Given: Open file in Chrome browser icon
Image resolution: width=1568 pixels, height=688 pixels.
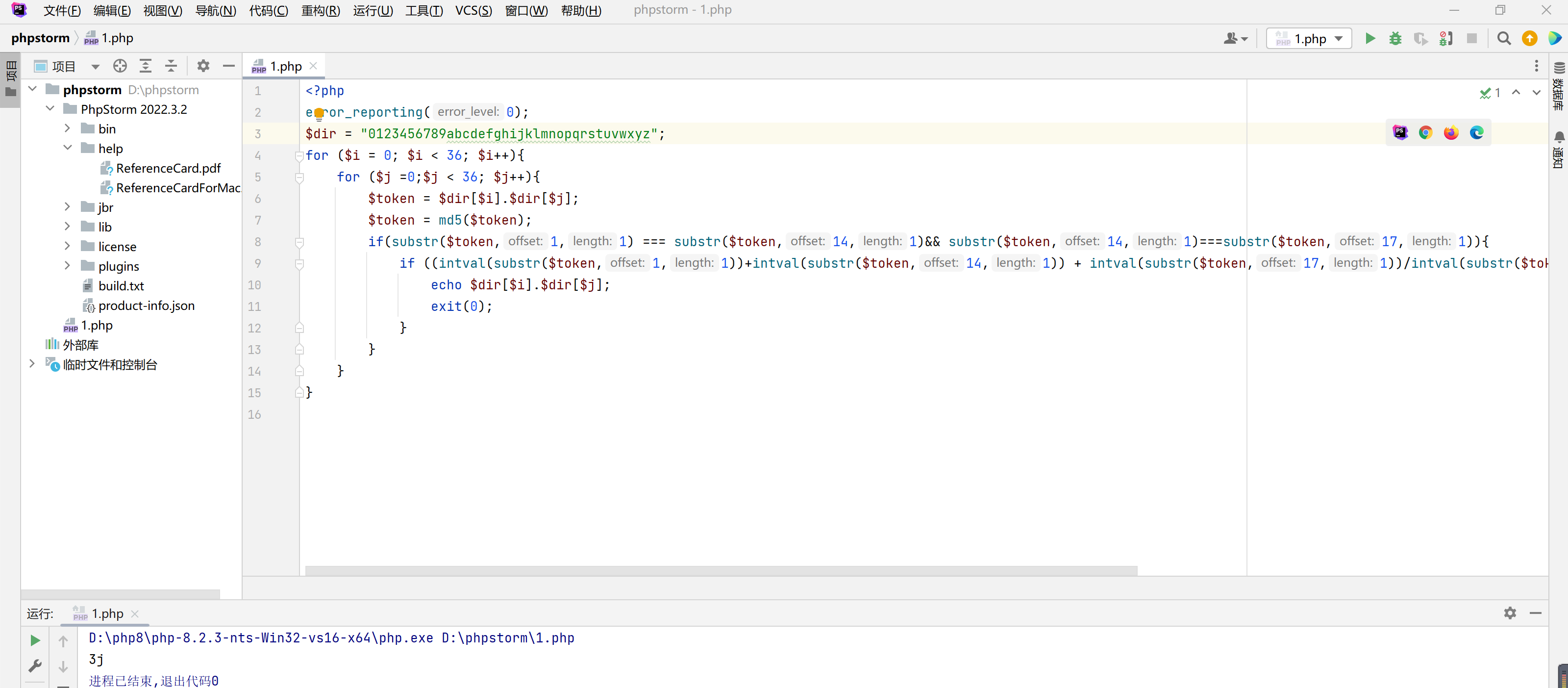Looking at the screenshot, I should pos(1425,133).
